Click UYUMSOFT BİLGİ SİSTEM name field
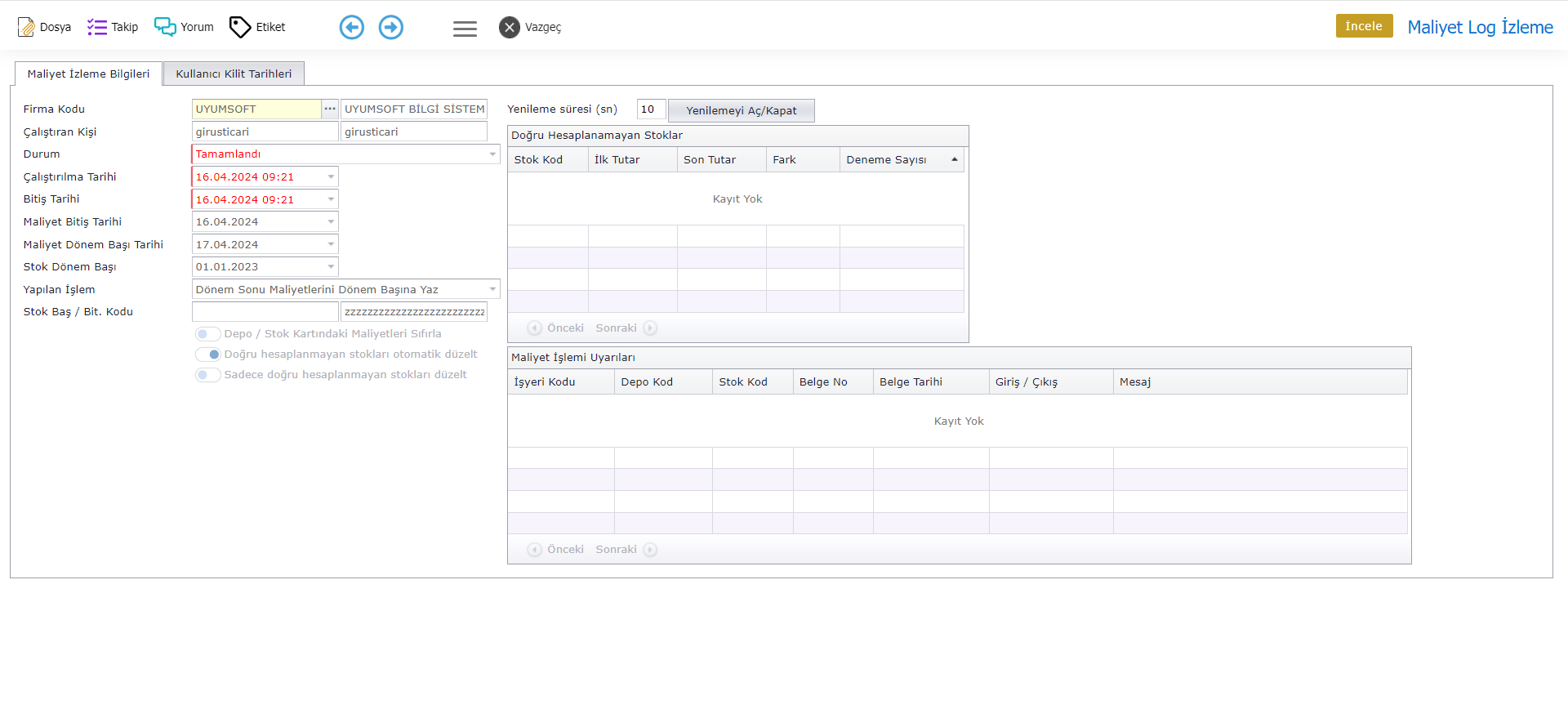 pyautogui.click(x=414, y=109)
